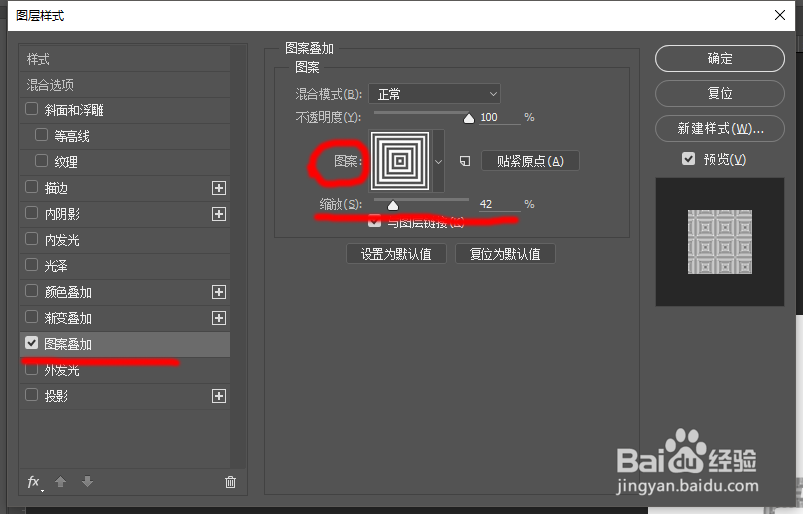The width and height of the screenshot is (803, 514).
Task: Enable the 斜面和浮雕 checkbox
Action: 32,109
